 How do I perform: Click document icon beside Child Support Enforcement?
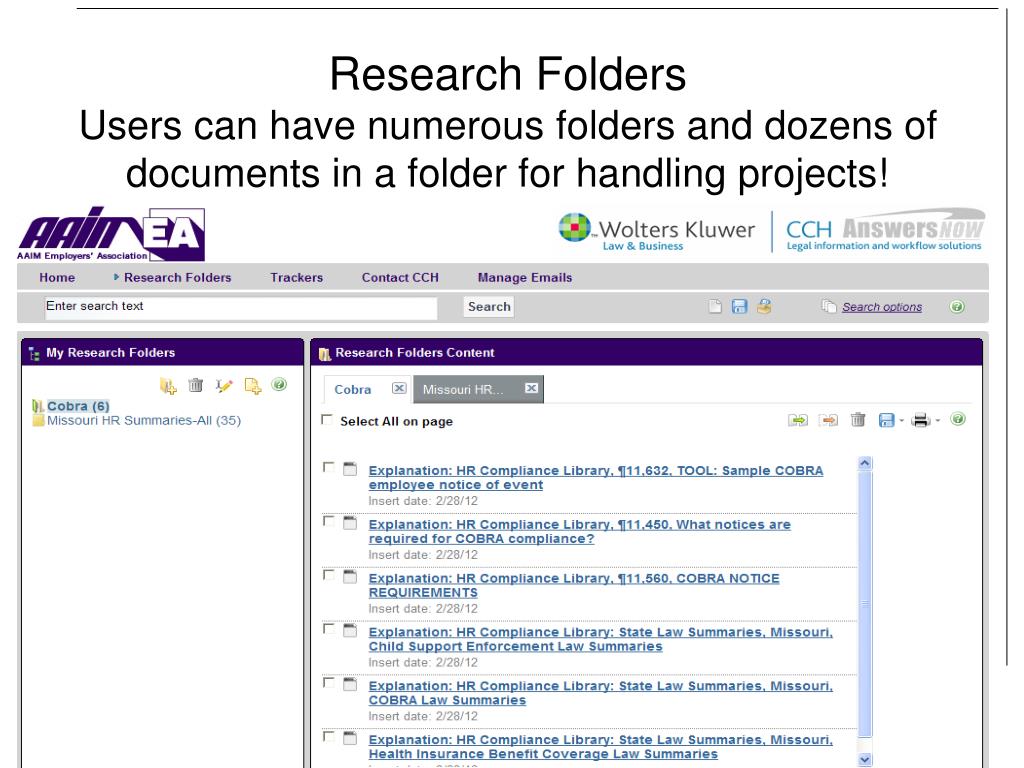click(x=350, y=630)
